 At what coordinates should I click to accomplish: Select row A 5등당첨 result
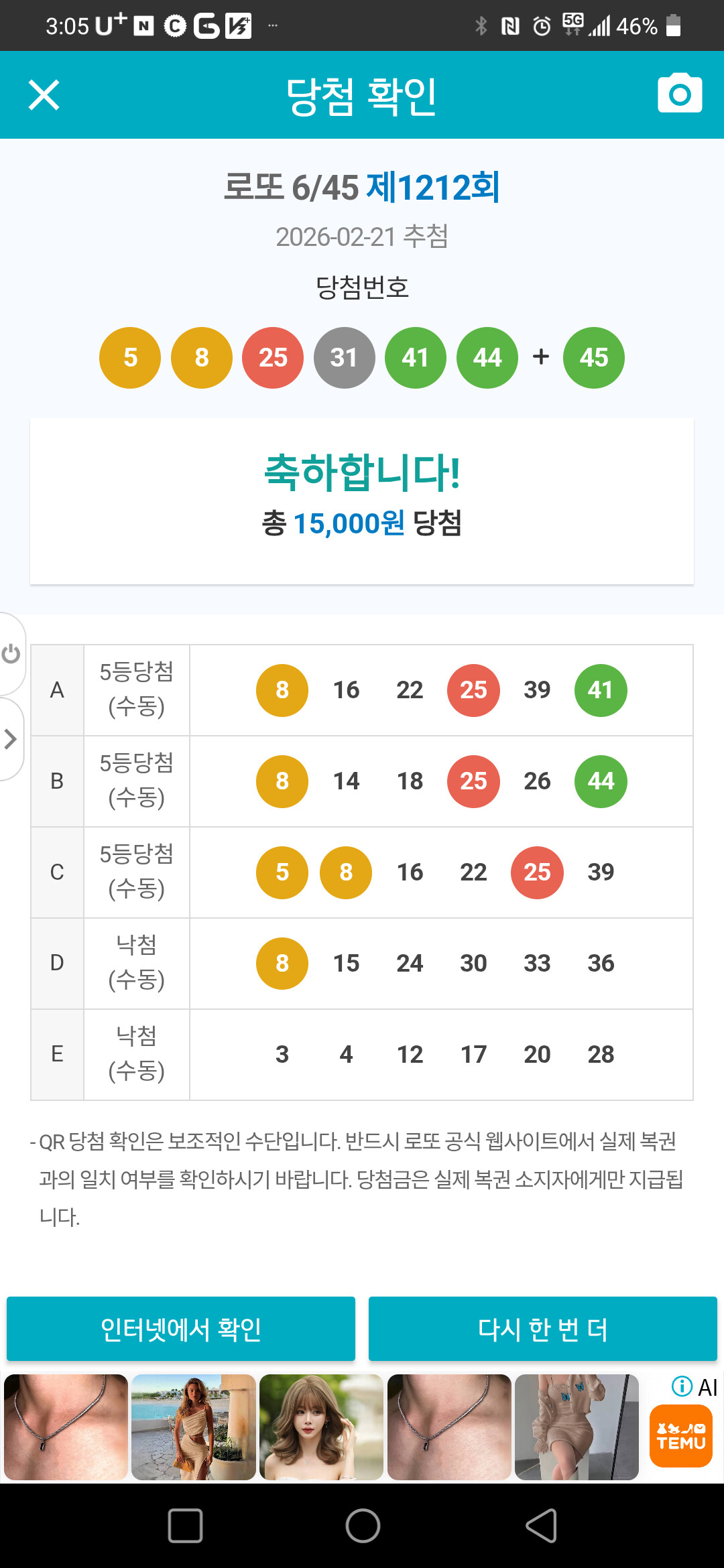[x=136, y=690]
